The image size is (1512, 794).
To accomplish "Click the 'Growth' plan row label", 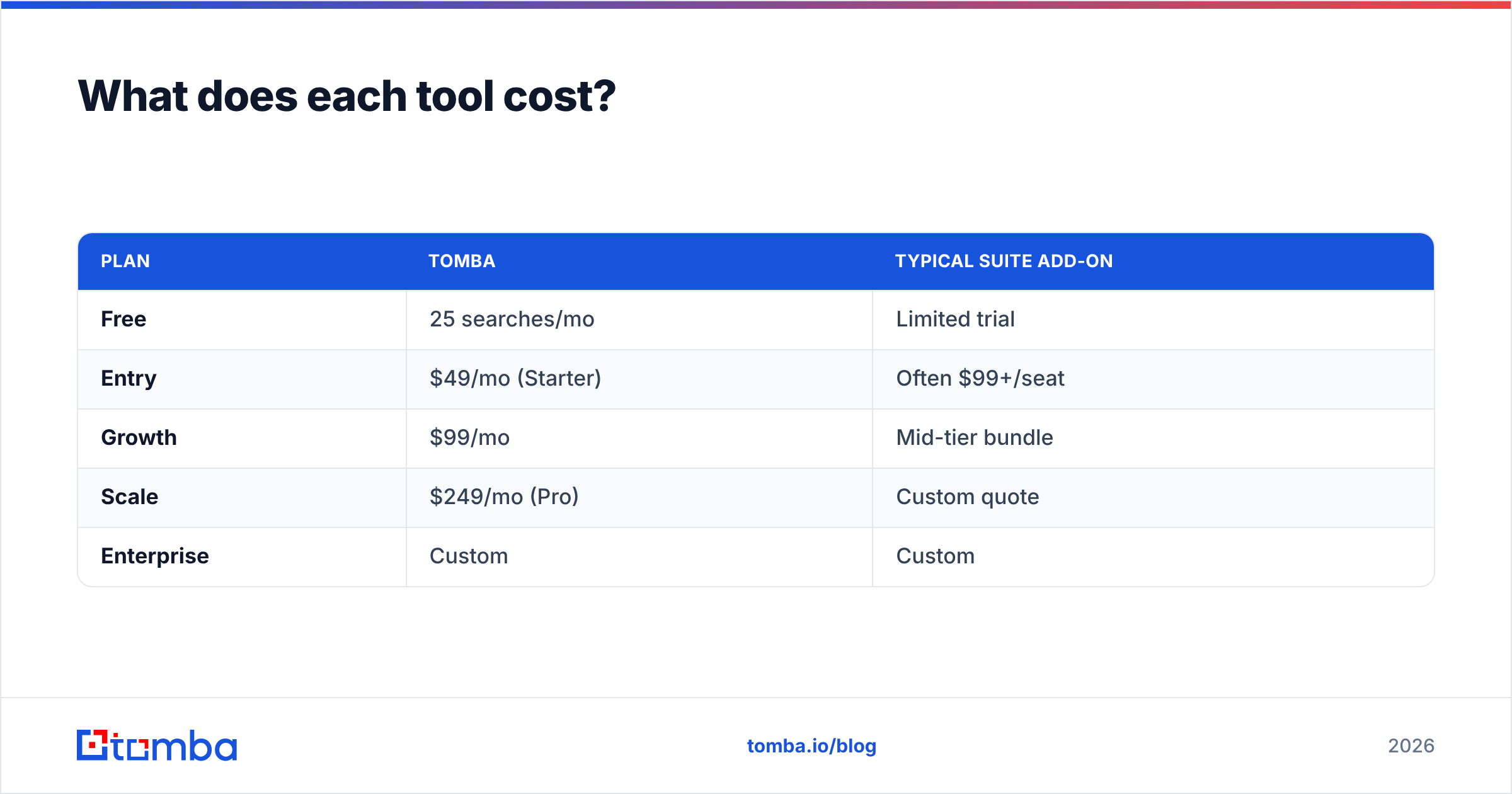I will (x=139, y=437).
